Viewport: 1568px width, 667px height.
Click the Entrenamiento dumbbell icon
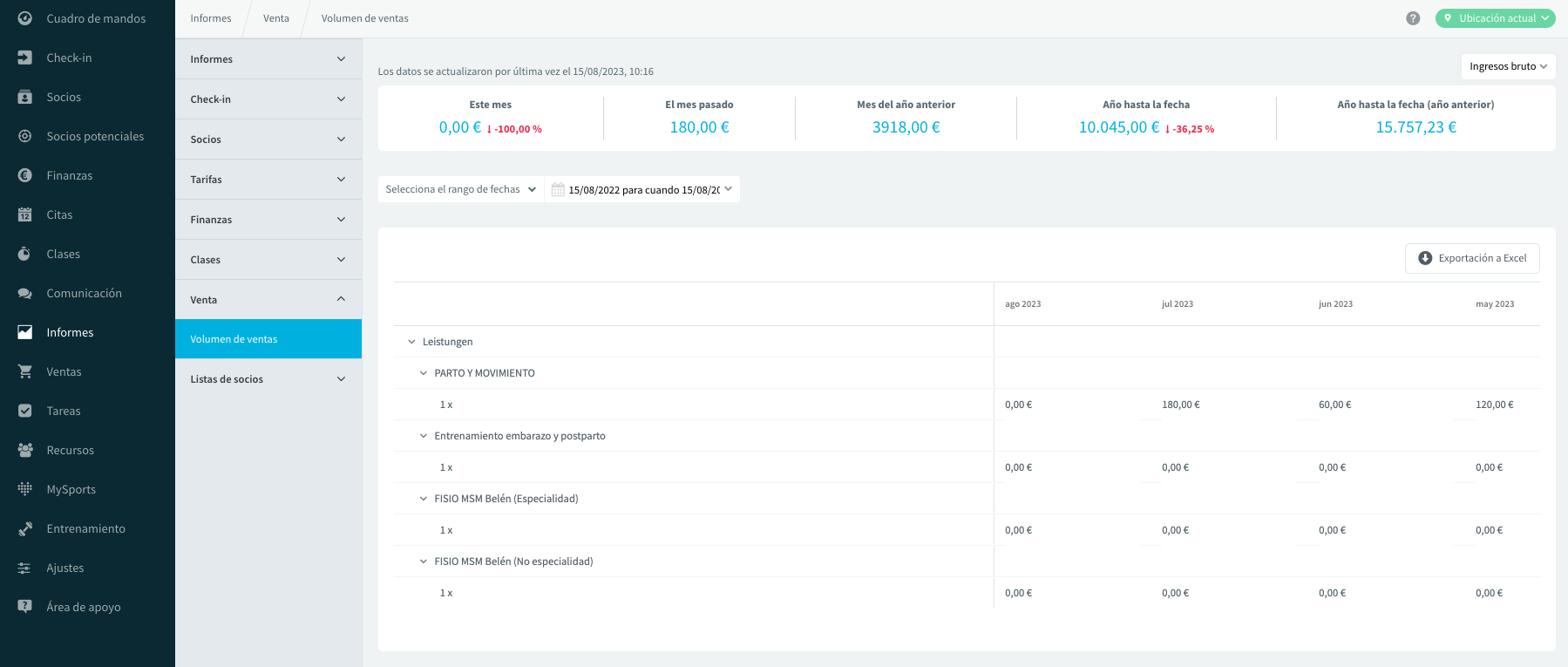[x=25, y=528]
